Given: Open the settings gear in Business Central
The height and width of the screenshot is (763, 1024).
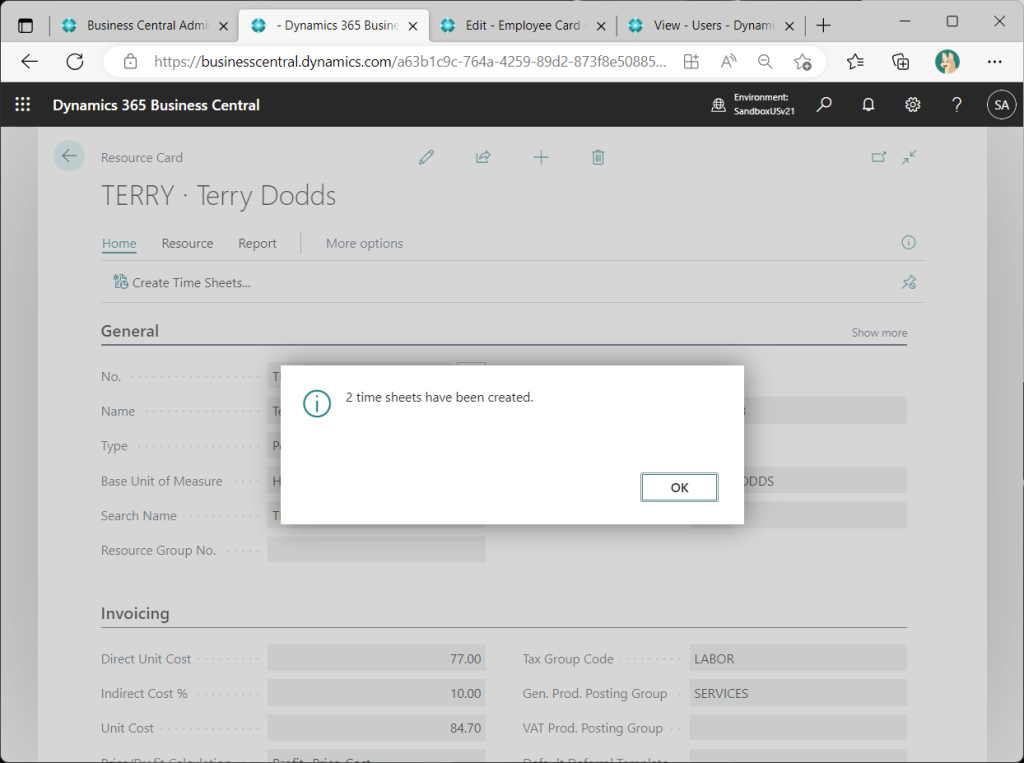Looking at the screenshot, I should click(x=912, y=105).
